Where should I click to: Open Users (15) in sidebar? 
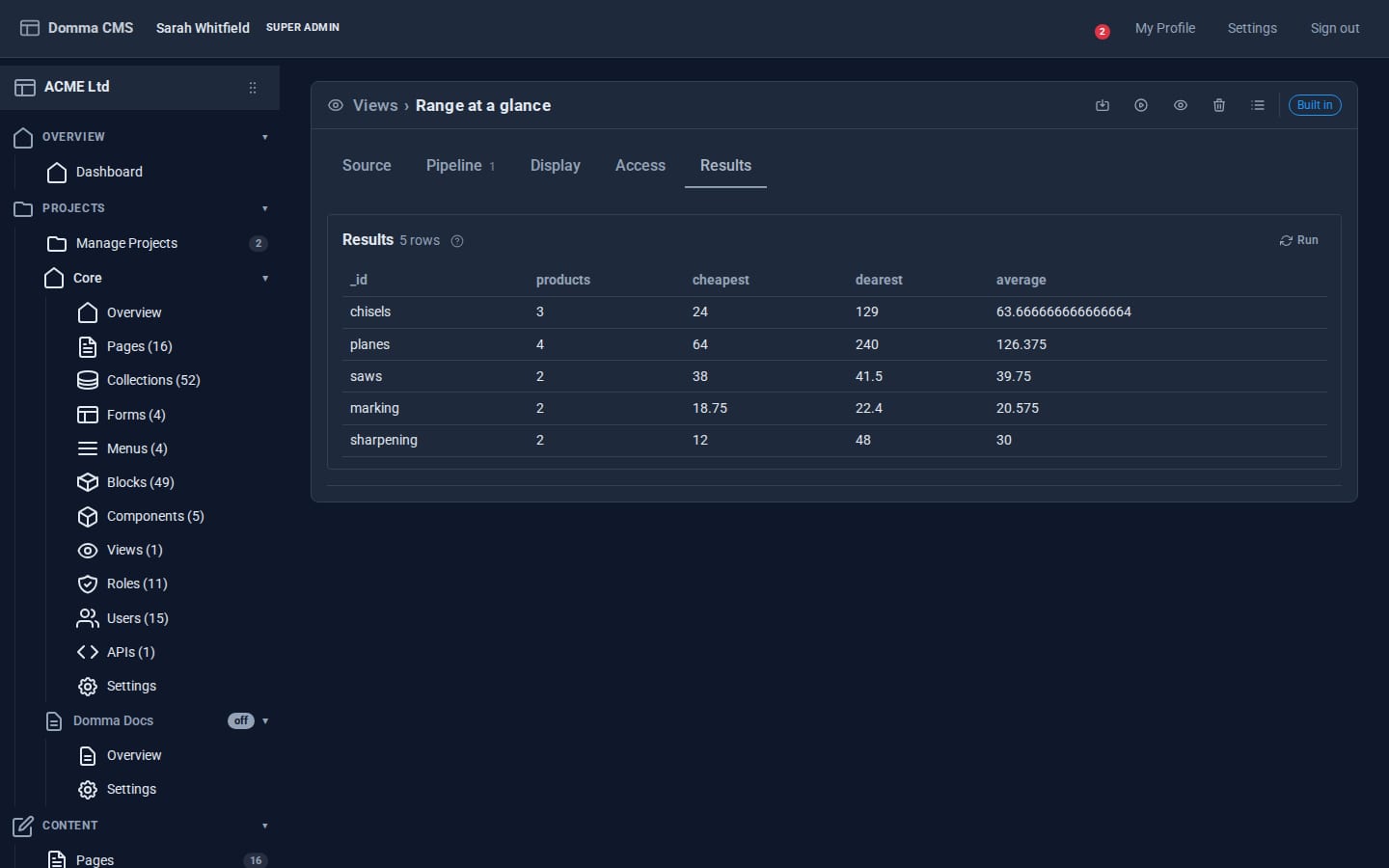[137, 618]
